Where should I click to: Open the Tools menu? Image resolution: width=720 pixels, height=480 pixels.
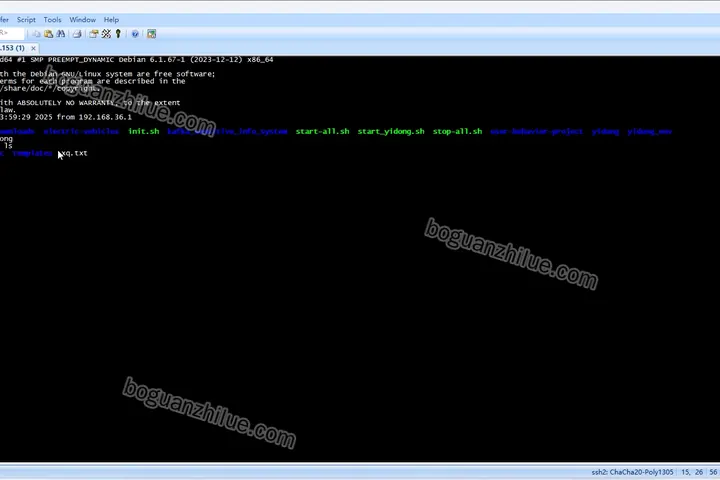click(52, 20)
